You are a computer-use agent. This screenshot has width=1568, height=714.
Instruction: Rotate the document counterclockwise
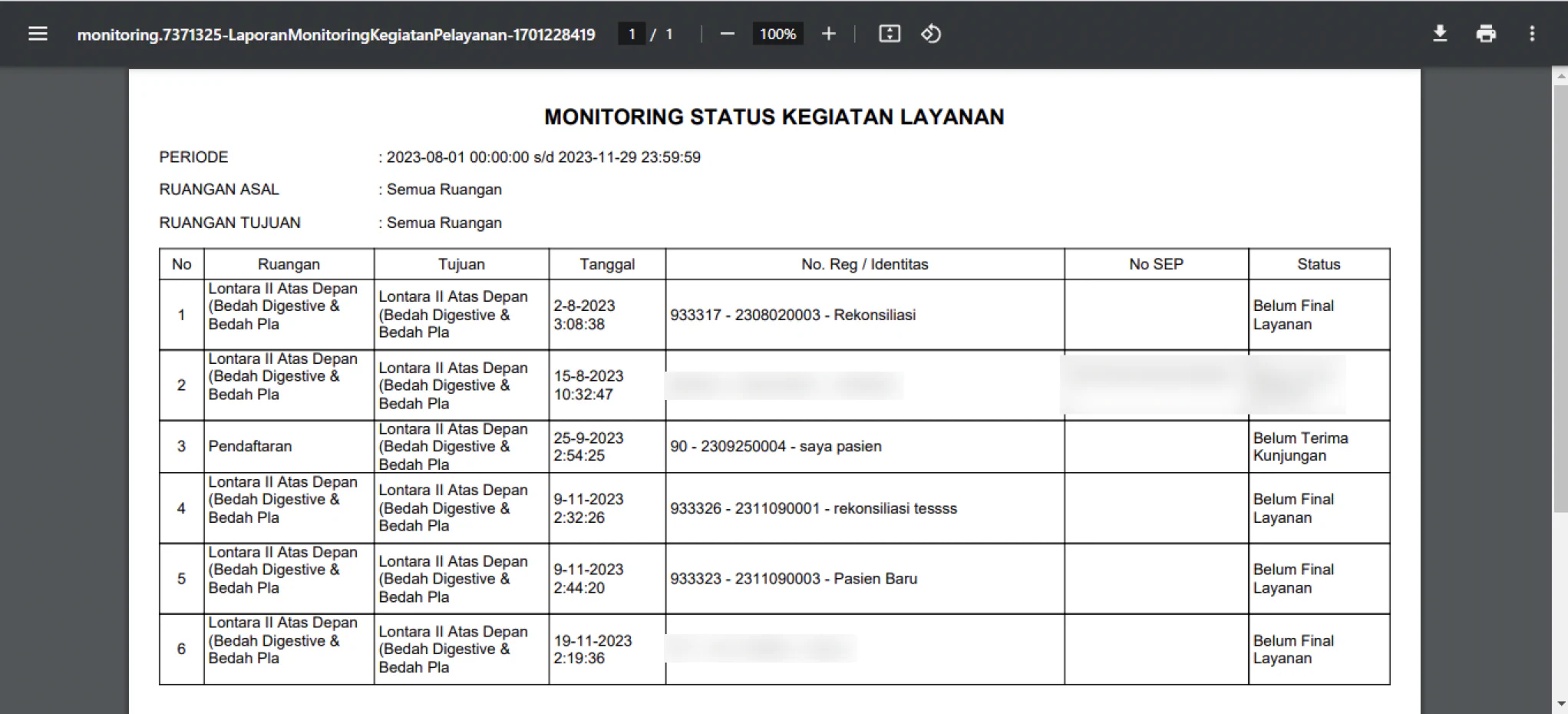[931, 34]
